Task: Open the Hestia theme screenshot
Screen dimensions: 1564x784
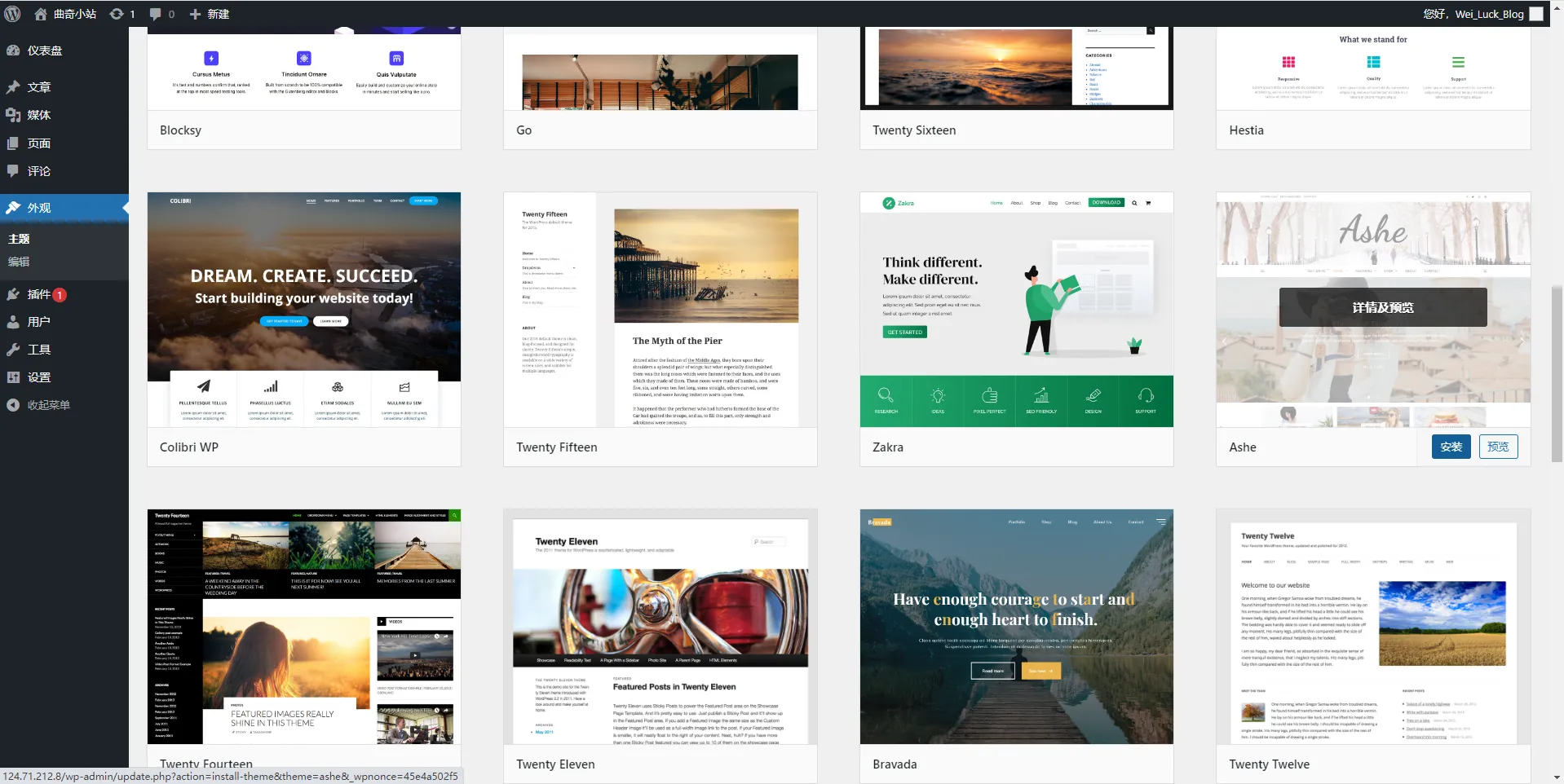Action: coord(1373,68)
